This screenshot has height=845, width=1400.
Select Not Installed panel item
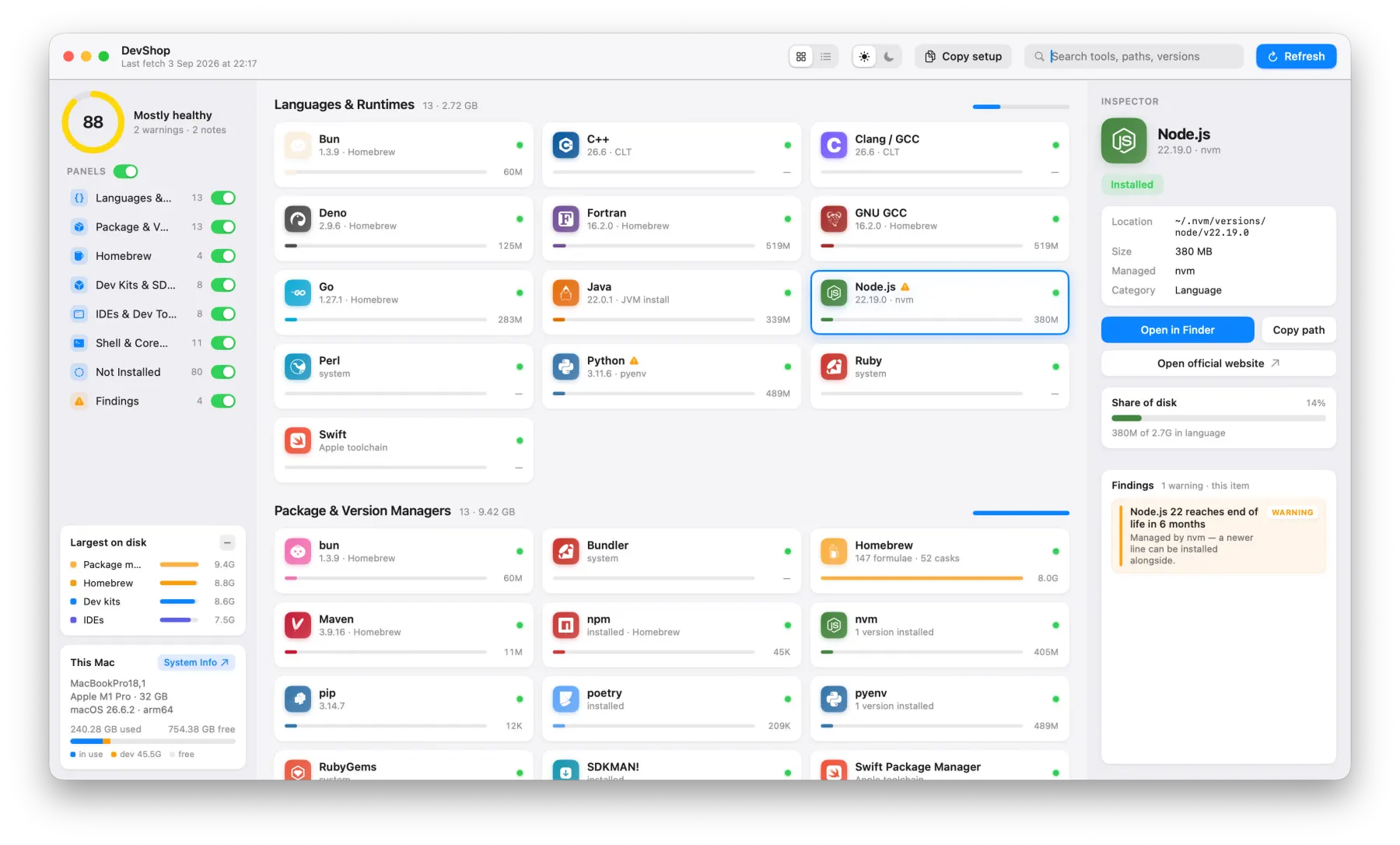128,372
